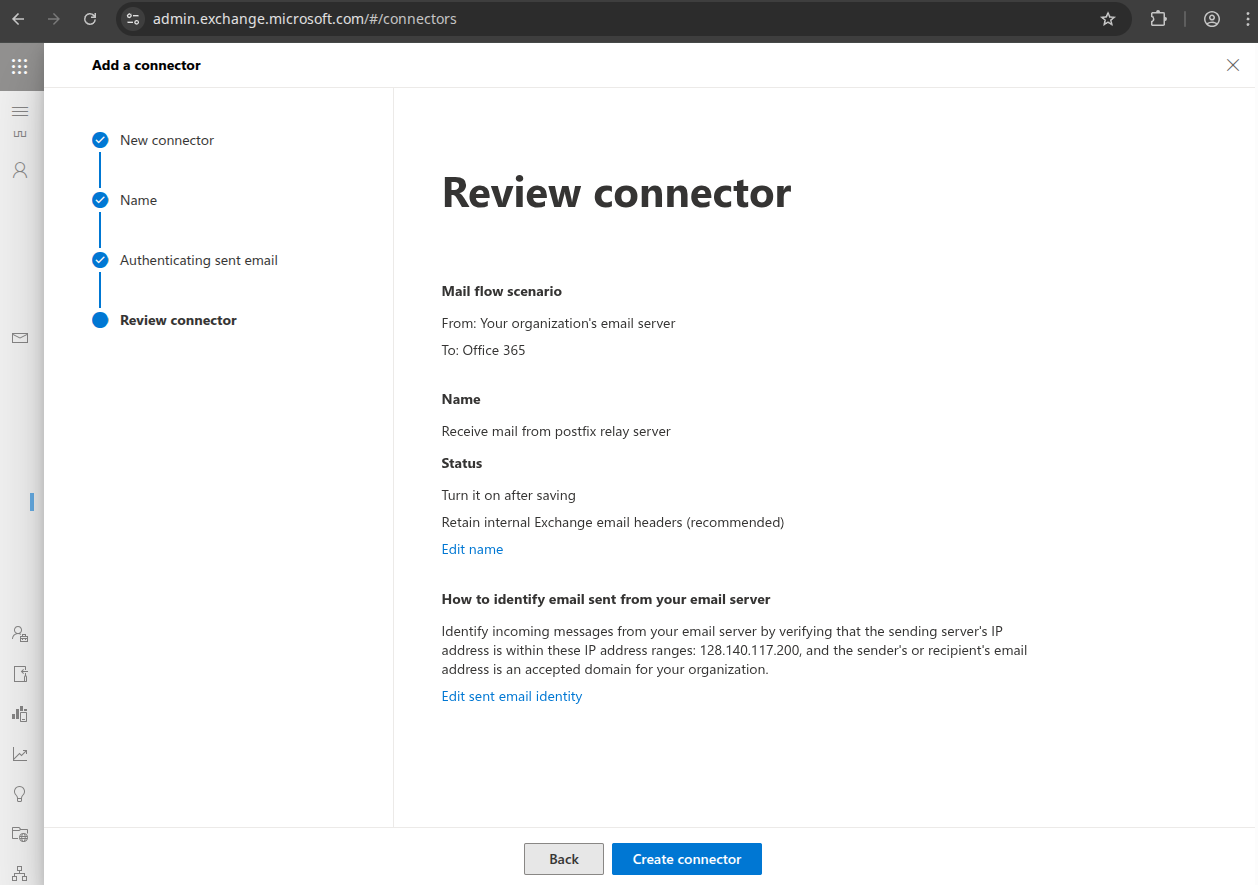Click the Review connector heading
Image resolution: width=1258 pixels, height=885 pixels.
tap(616, 192)
